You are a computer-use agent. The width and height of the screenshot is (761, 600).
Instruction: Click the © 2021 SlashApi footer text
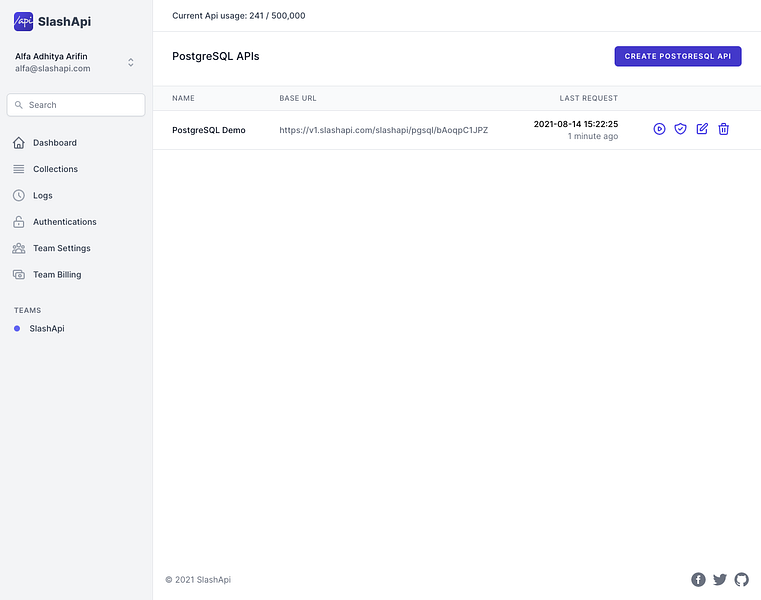click(198, 580)
